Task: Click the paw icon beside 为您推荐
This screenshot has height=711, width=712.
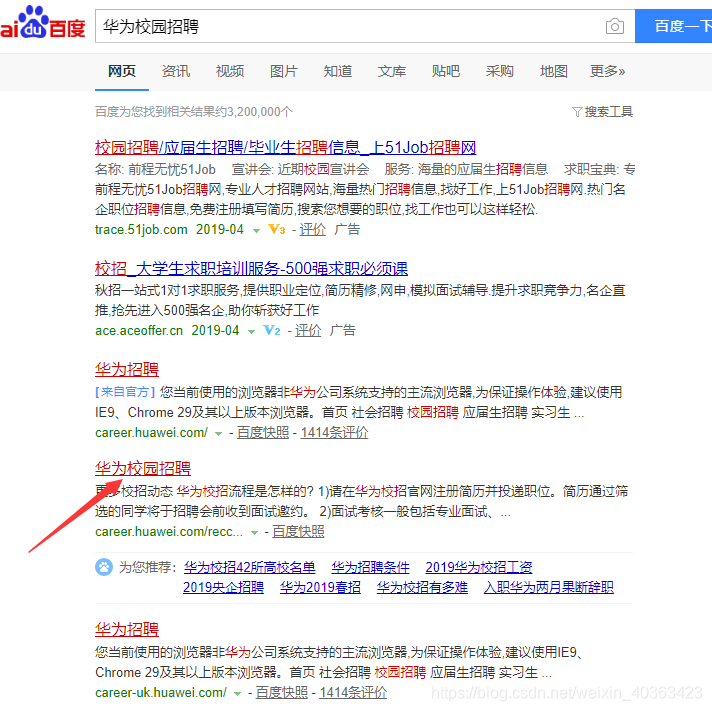Action: 104,567
